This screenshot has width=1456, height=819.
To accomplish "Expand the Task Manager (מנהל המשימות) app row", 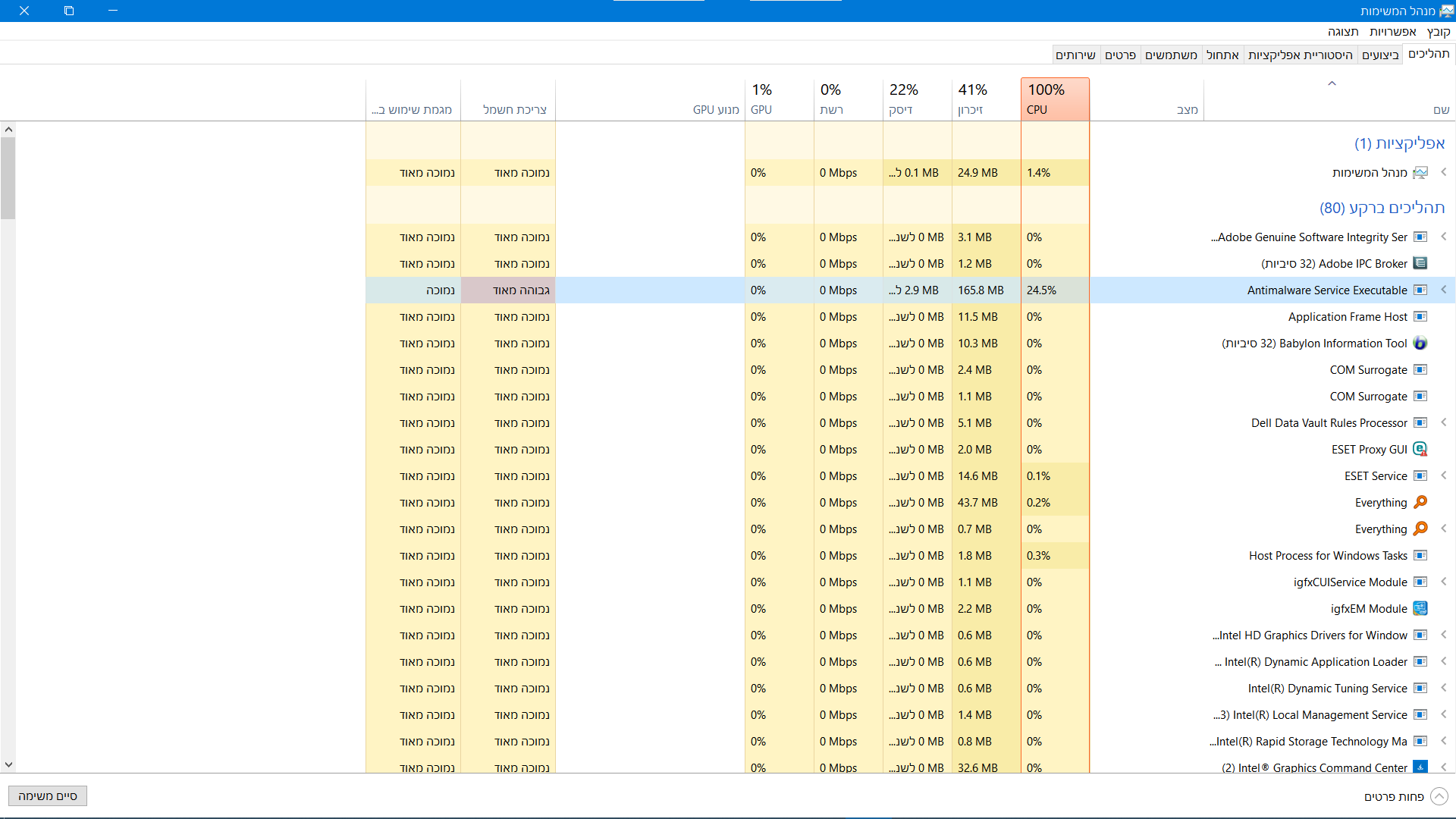I will (1444, 172).
